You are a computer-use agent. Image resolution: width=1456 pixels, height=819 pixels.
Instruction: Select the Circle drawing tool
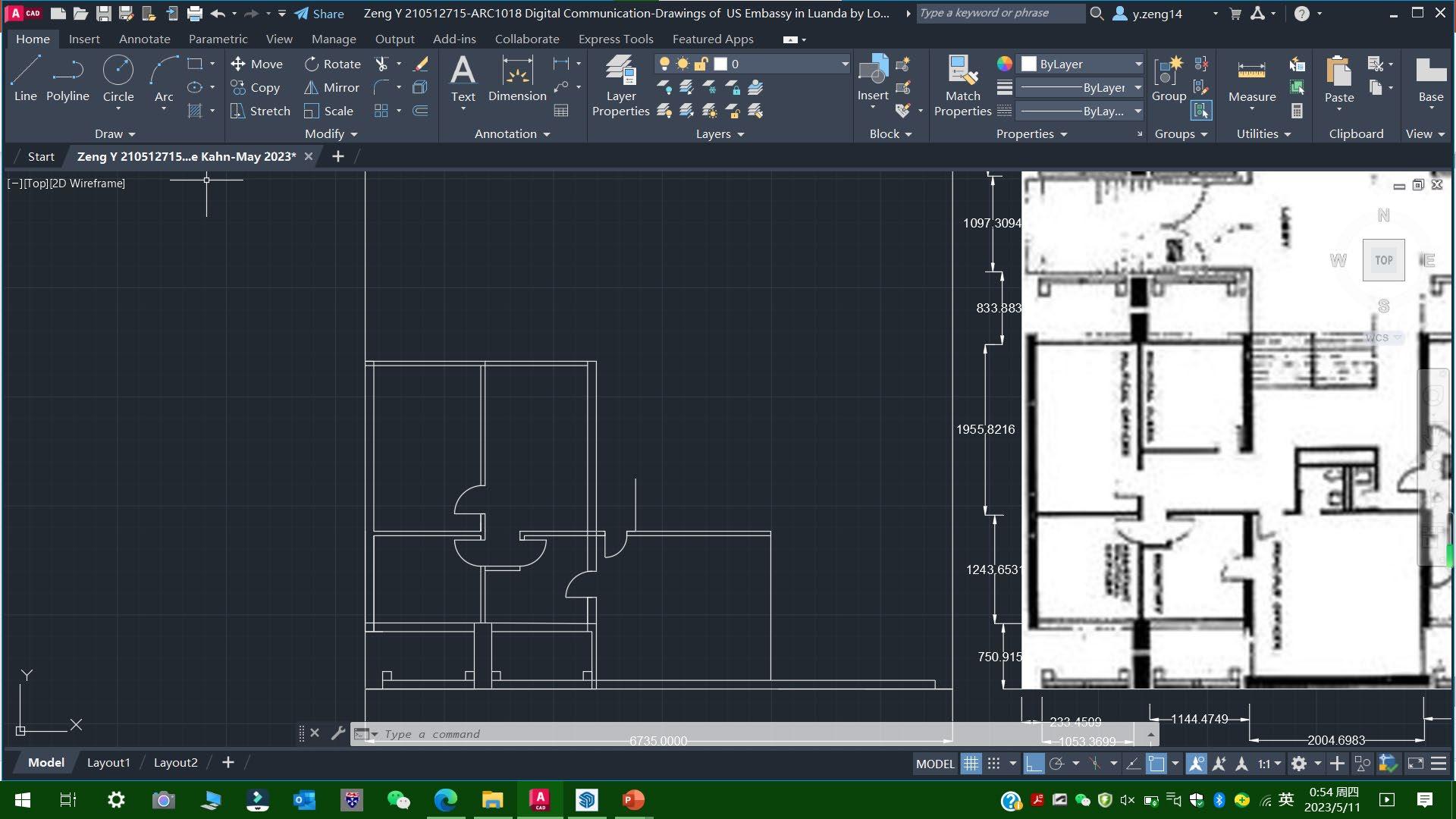click(x=118, y=79)
